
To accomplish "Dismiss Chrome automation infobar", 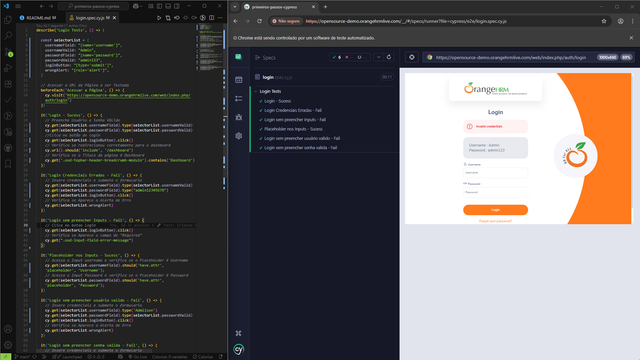I will coord(631,38).
